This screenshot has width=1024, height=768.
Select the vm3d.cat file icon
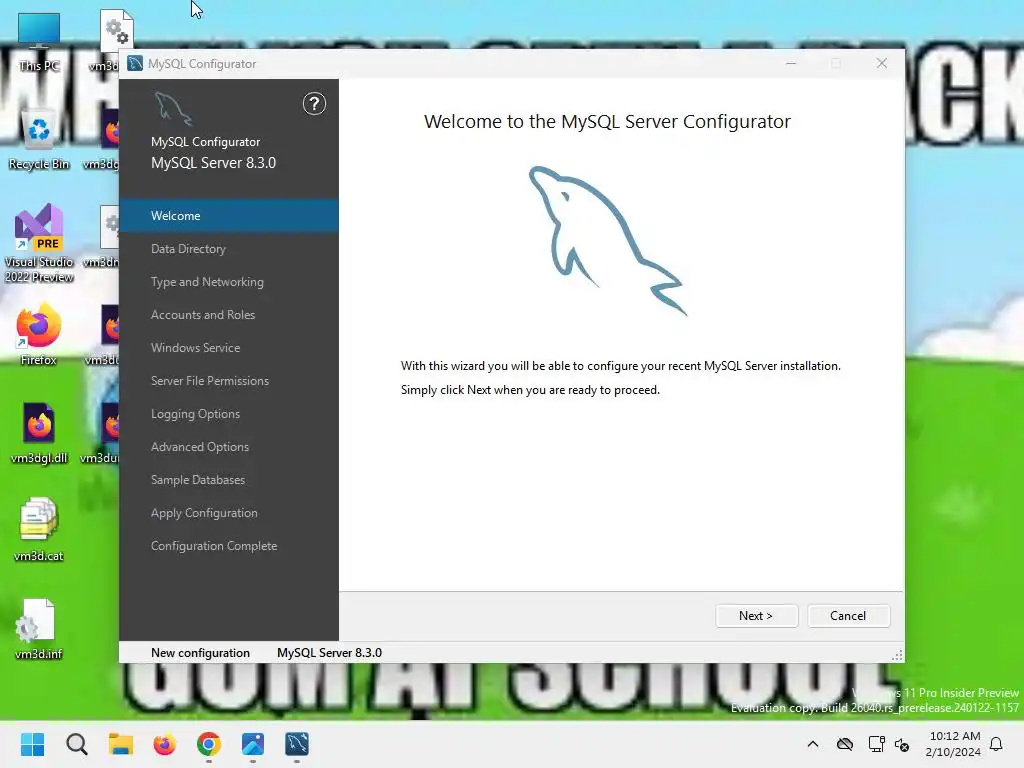click(39, 530)
